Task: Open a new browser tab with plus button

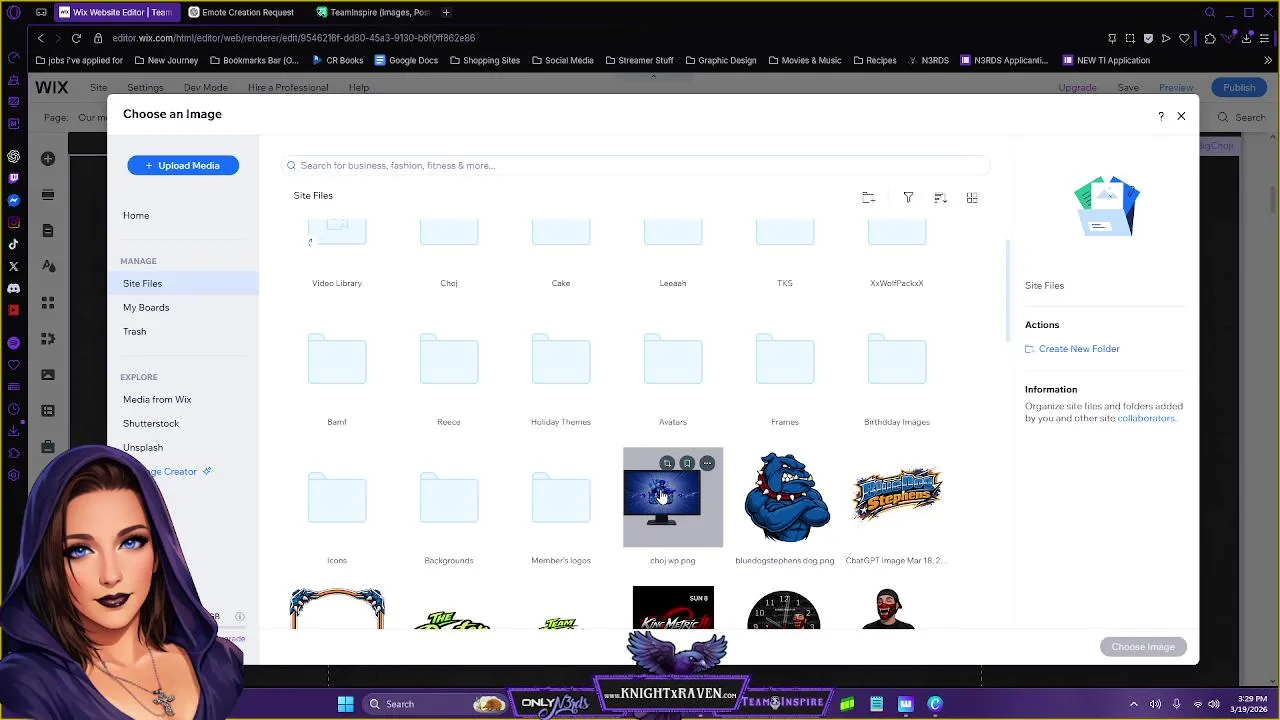Action: 446,13
